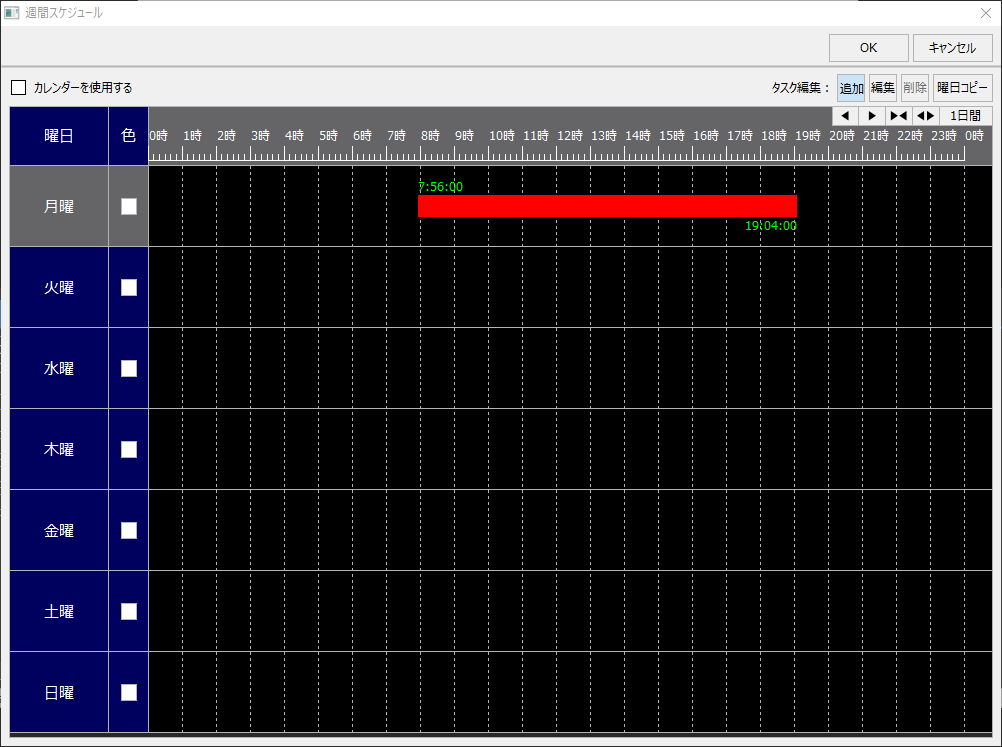Click the 編集 task edit button

[x=882, y=88]
